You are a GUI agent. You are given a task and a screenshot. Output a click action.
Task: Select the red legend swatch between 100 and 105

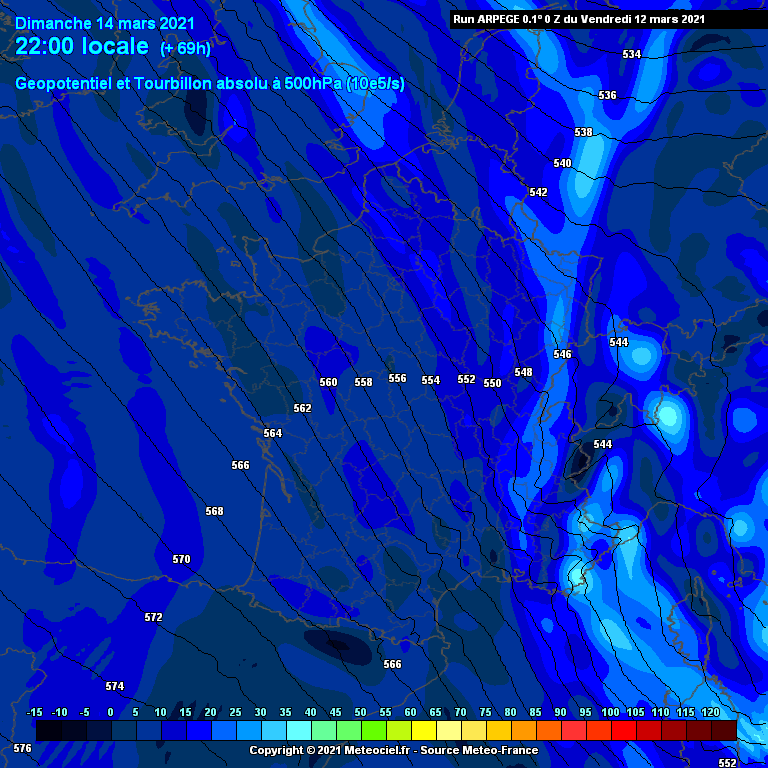tap(623, 730)
